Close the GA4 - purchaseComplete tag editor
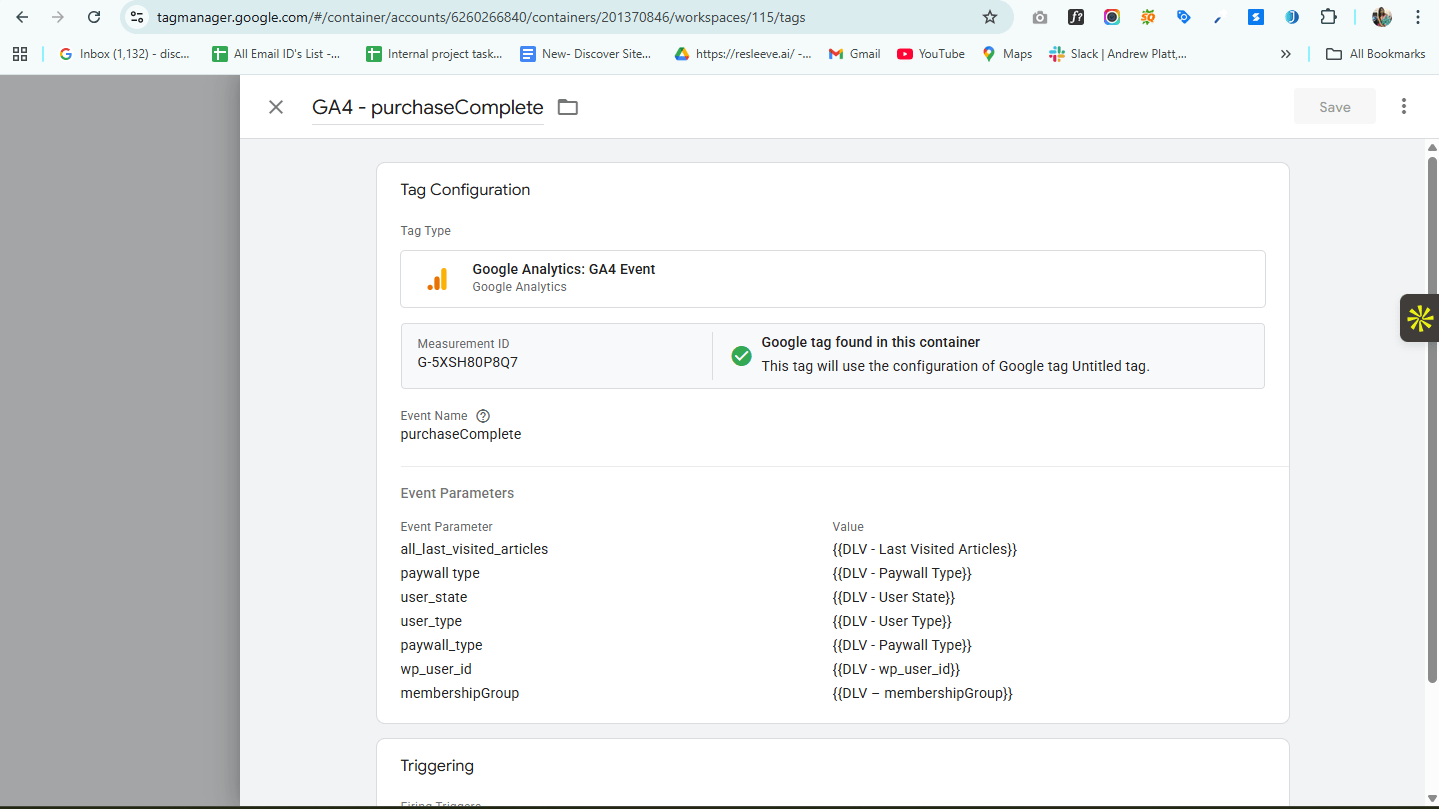 point(276,107)
